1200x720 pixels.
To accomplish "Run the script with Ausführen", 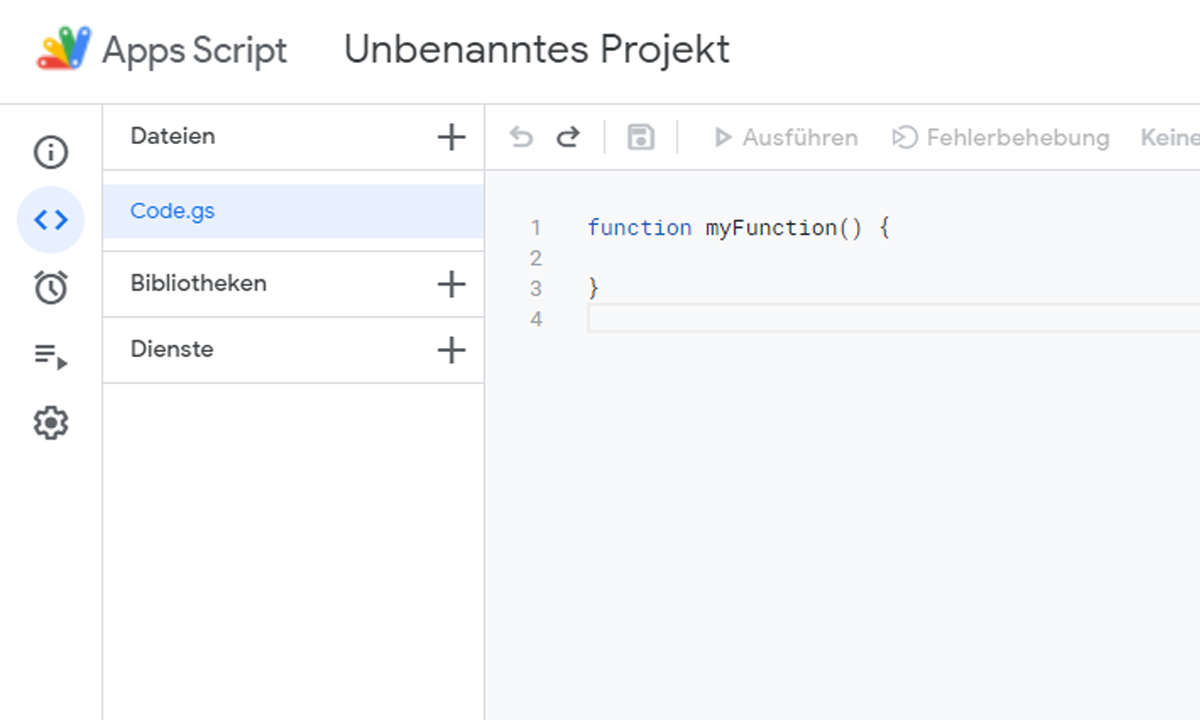I will [785, 137].
